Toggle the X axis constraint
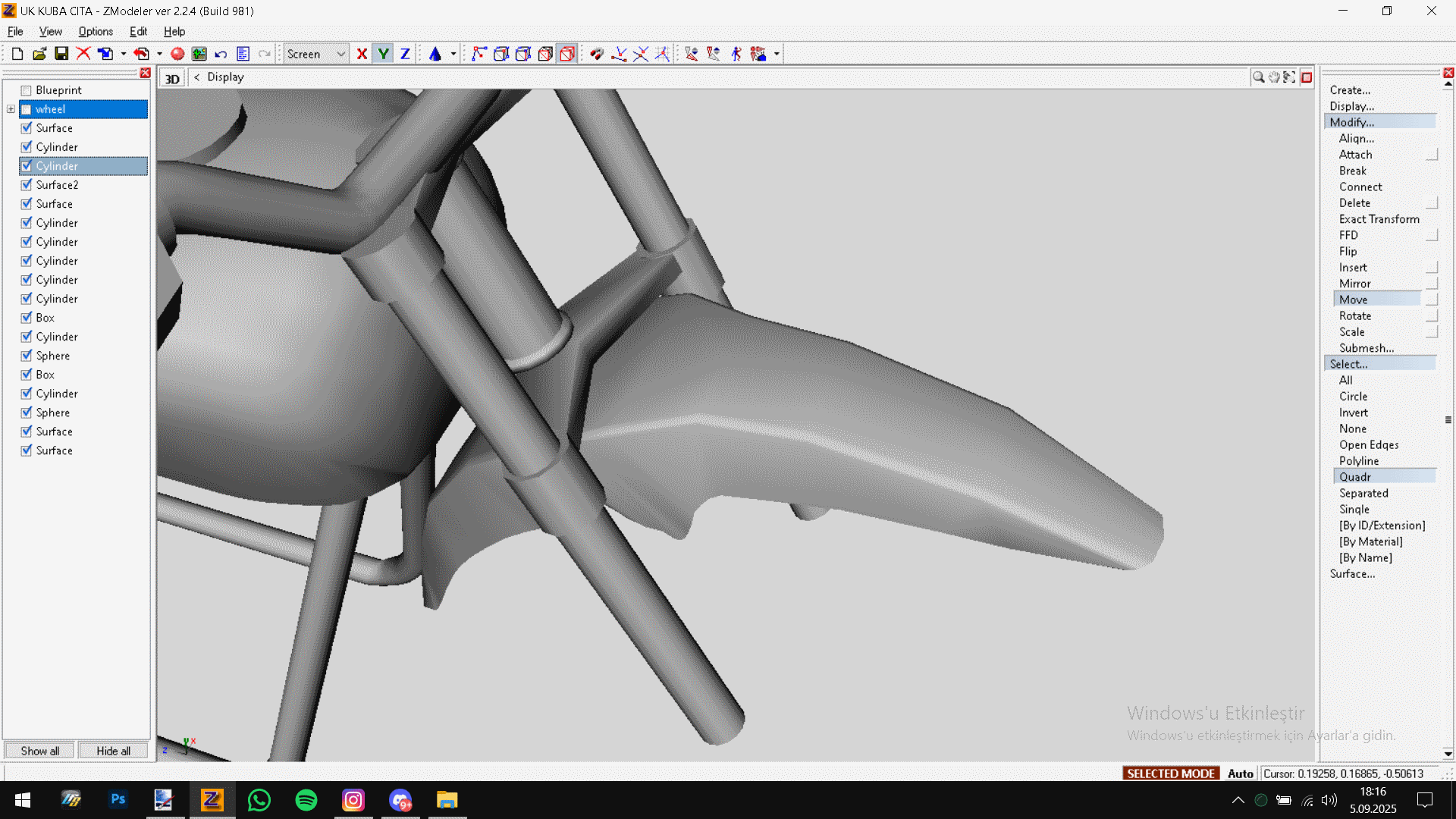1456x819 pixels. coord(362,54)
